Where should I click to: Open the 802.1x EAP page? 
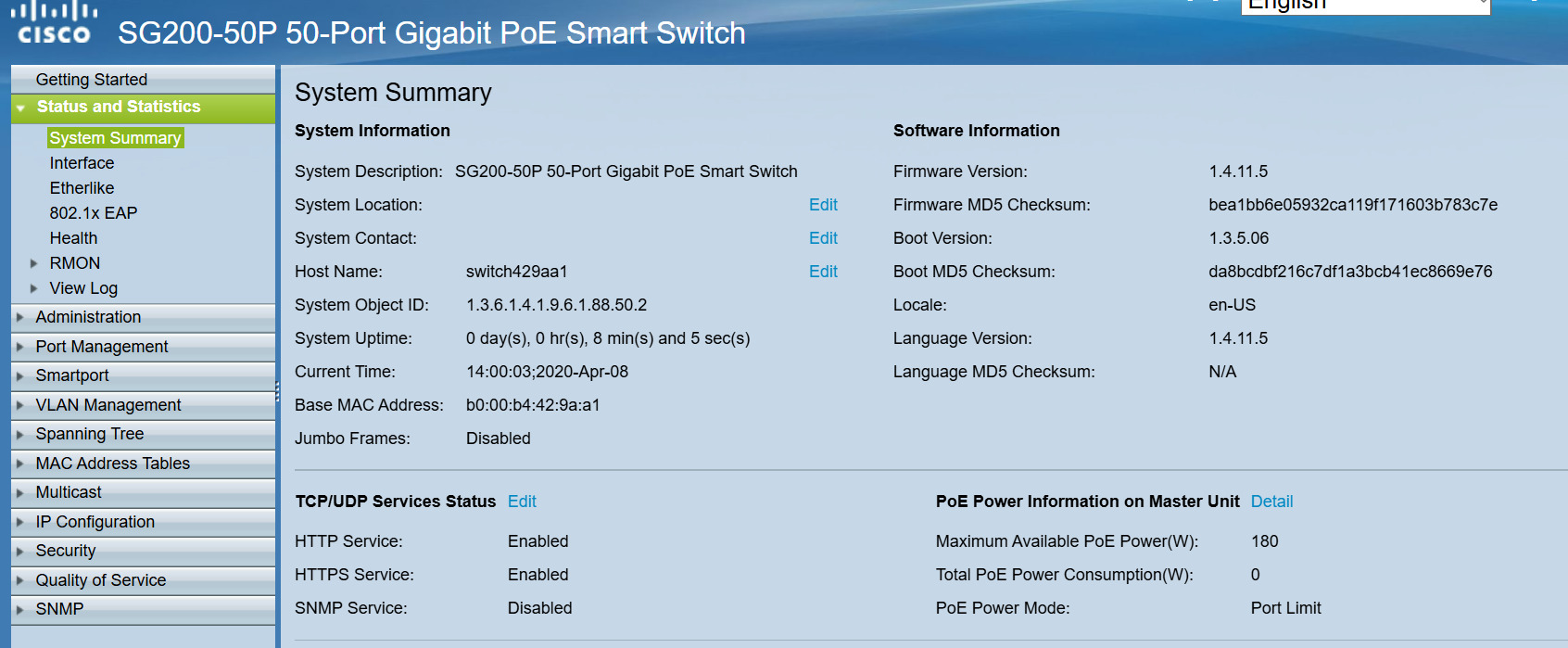[93, 213]
